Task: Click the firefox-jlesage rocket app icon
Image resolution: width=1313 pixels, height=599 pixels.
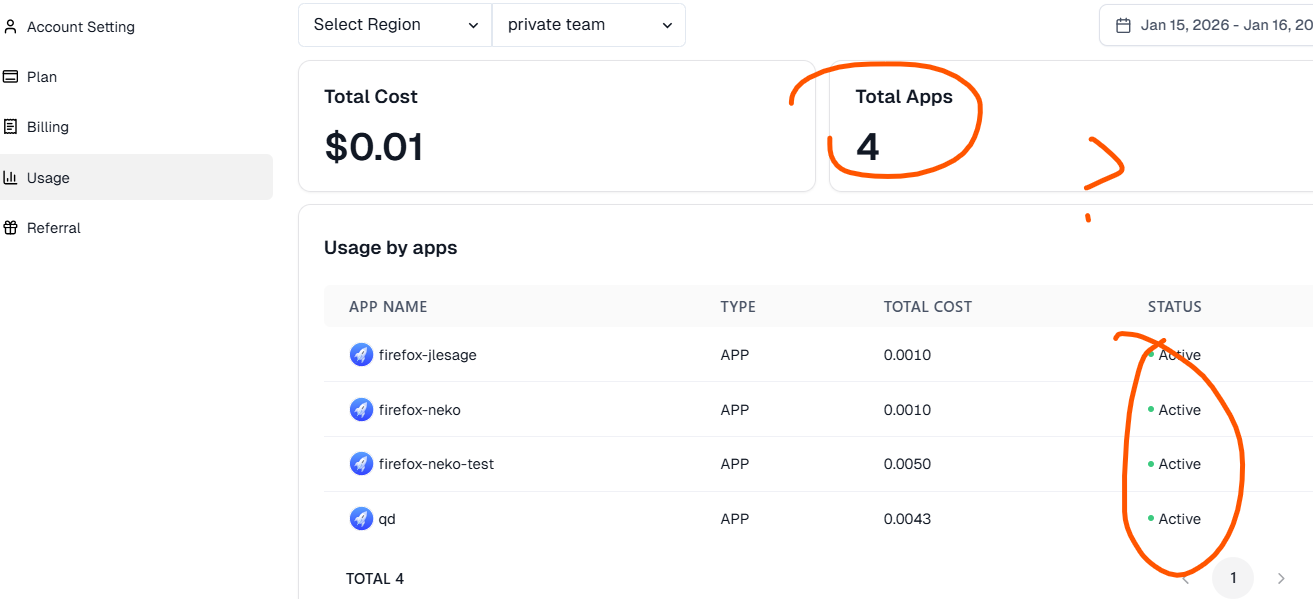Action: point(361,355)
